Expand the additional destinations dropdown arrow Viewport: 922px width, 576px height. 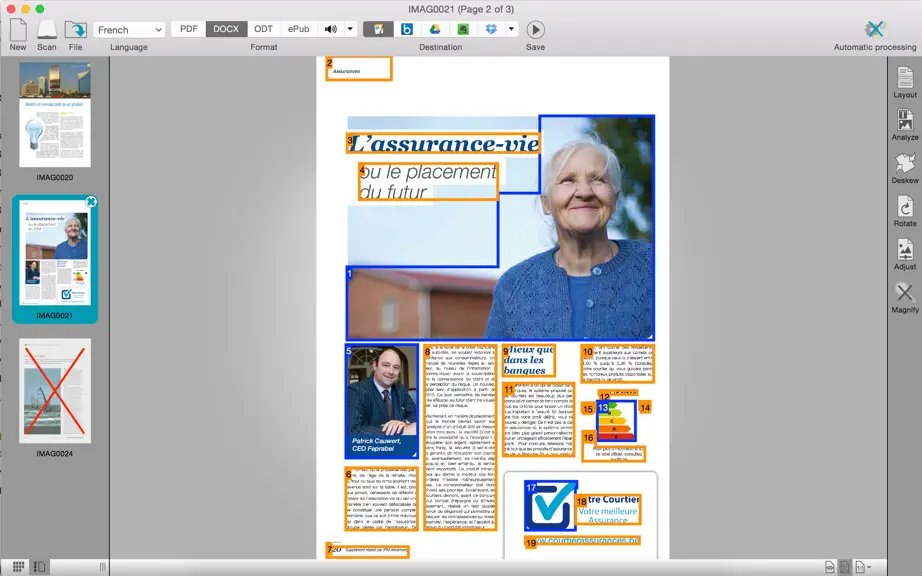(511, 29)
